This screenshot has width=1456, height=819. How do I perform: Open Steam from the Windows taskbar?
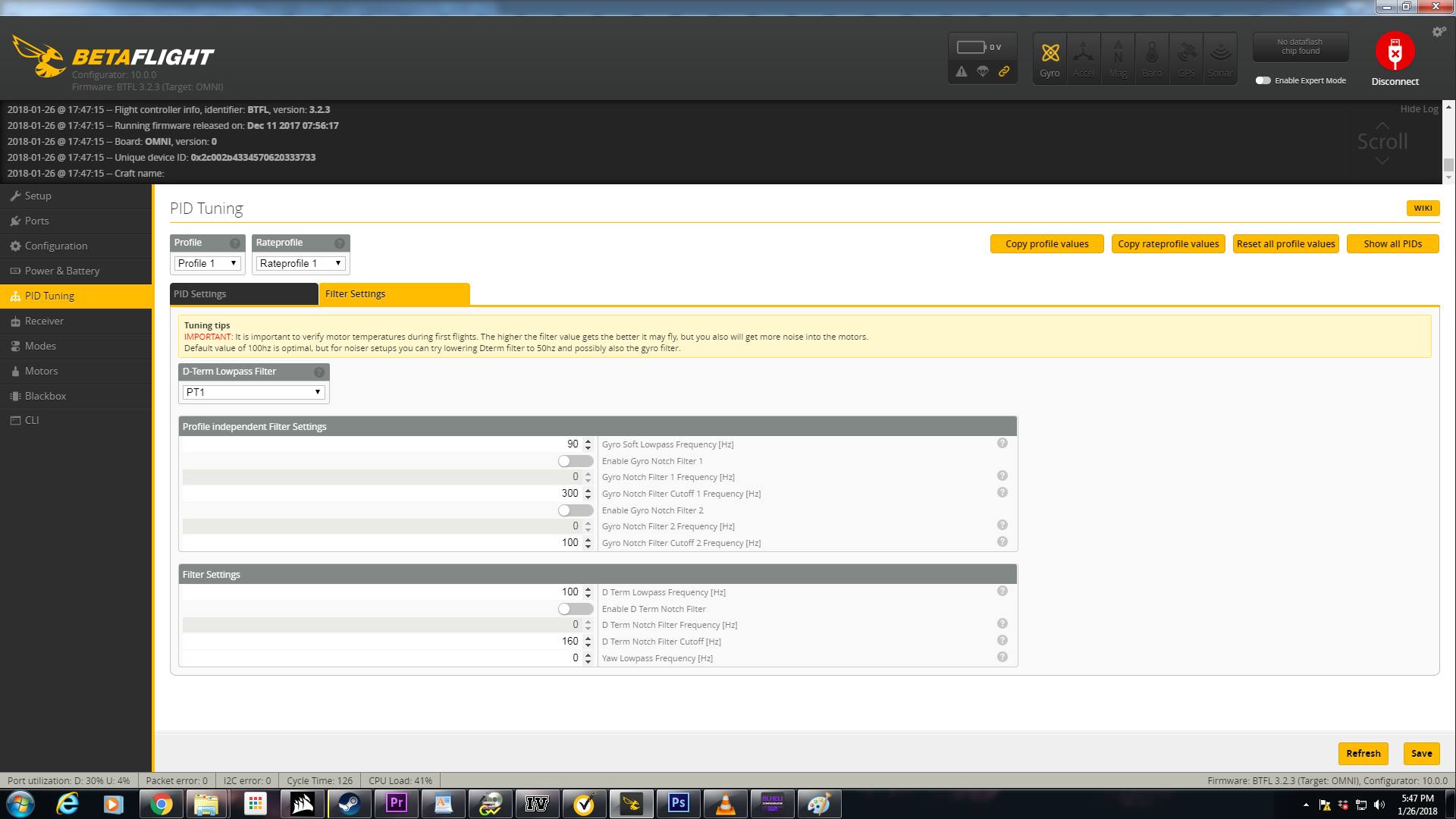(x=349, y=804)
